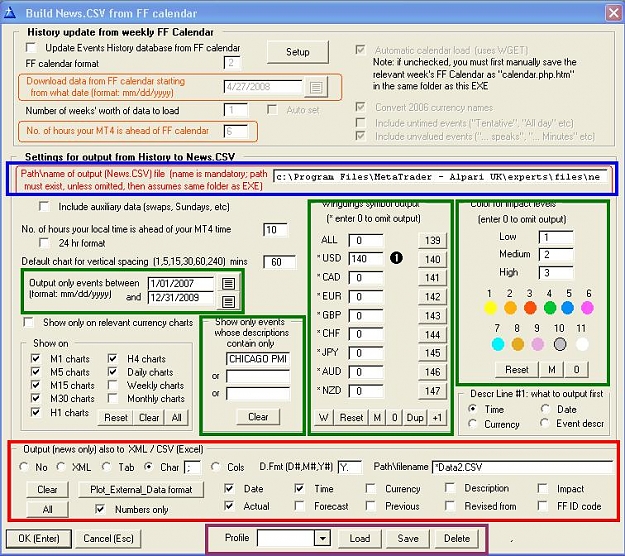Image resolution: width=625 pixels, height=556 pixels.
Task: Click local time hours ahead field 10
Action: (275, 230)
